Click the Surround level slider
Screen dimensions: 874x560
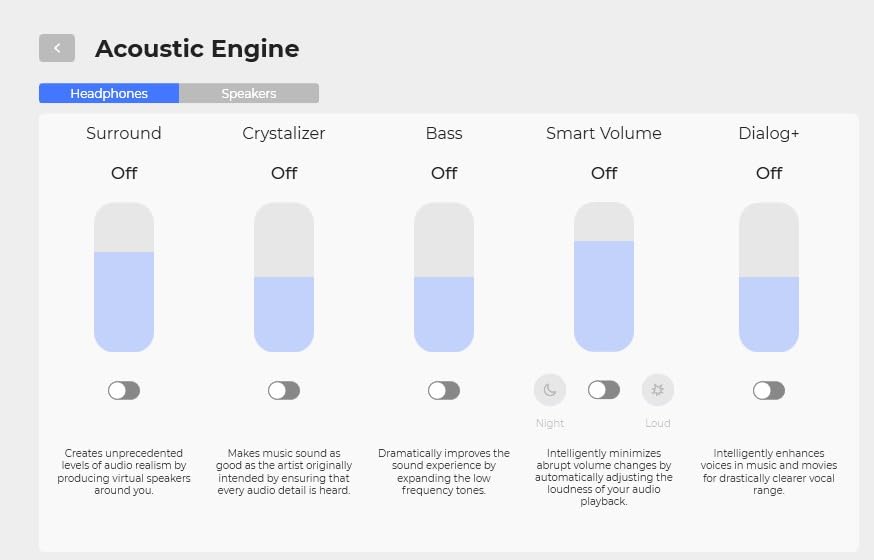tap(124, 277)
